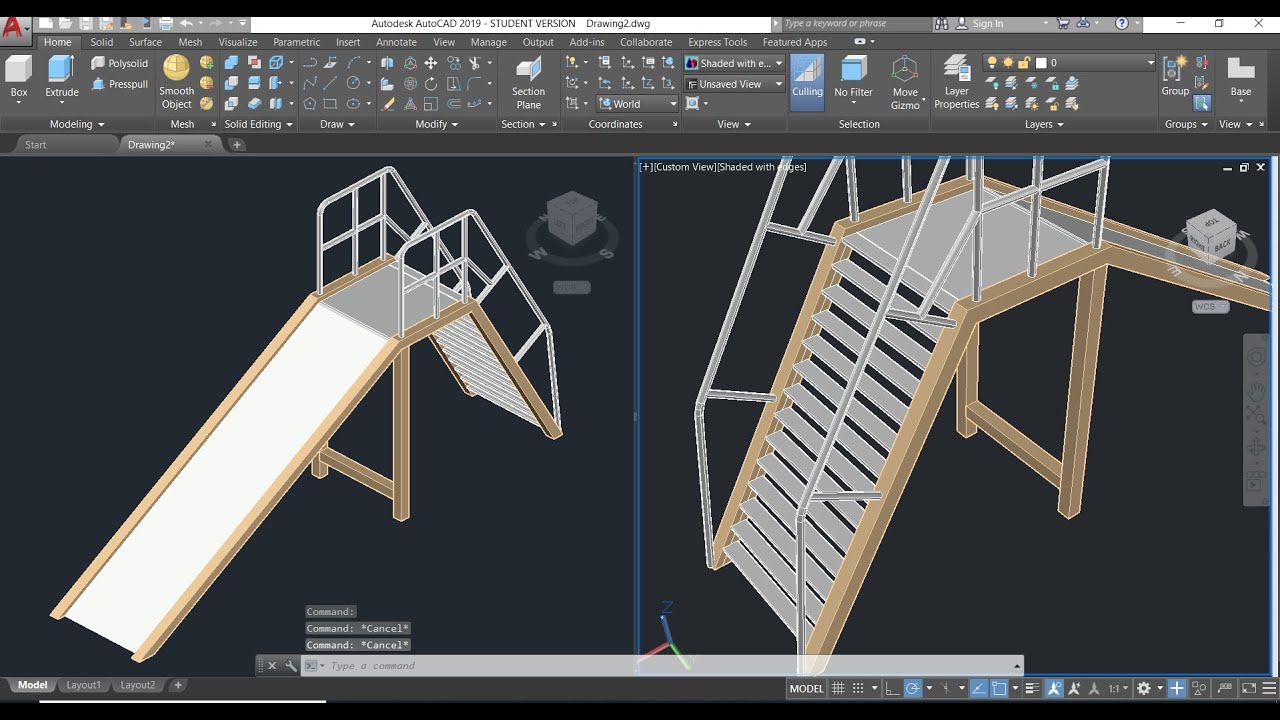The height and width of the screenshot is (720, 1280).
Task: Click the layer 0 white color swatch
Action: [x=1041, y=63]
